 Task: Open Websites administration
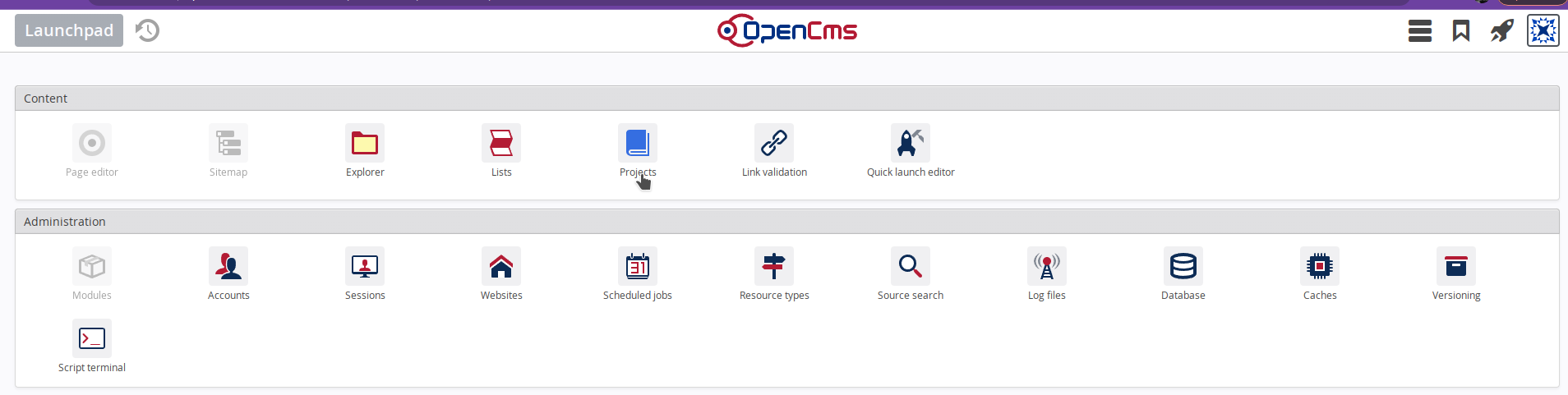[500, 267]
